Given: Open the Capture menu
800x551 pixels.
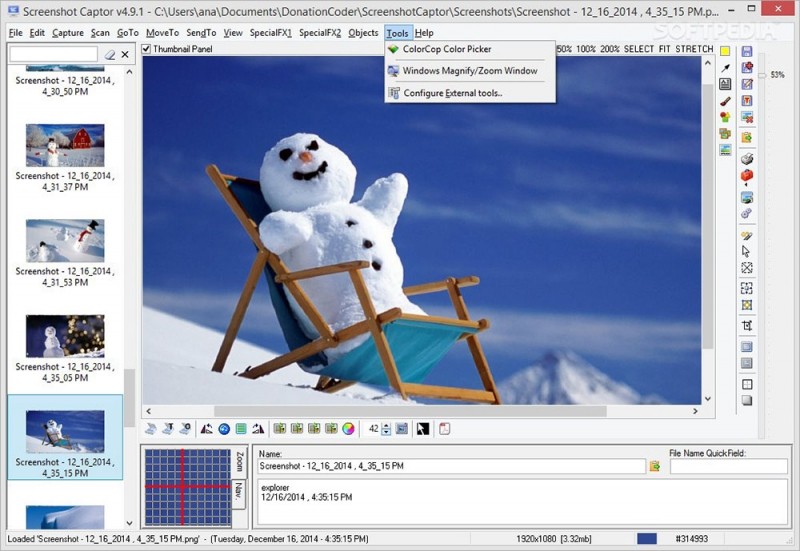Looking at the screenshot, I should coord(67,33).
